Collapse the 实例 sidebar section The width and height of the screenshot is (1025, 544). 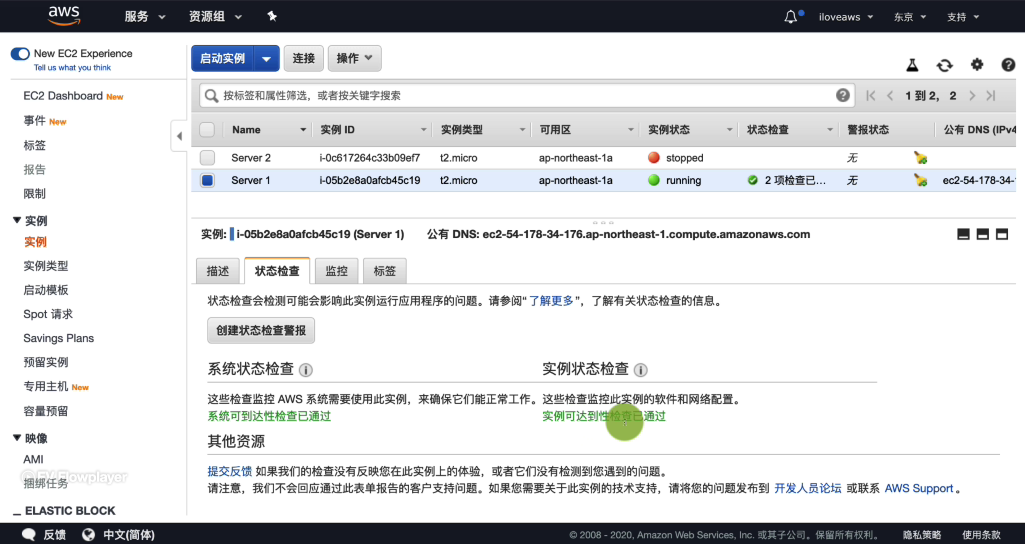point(17,220)
